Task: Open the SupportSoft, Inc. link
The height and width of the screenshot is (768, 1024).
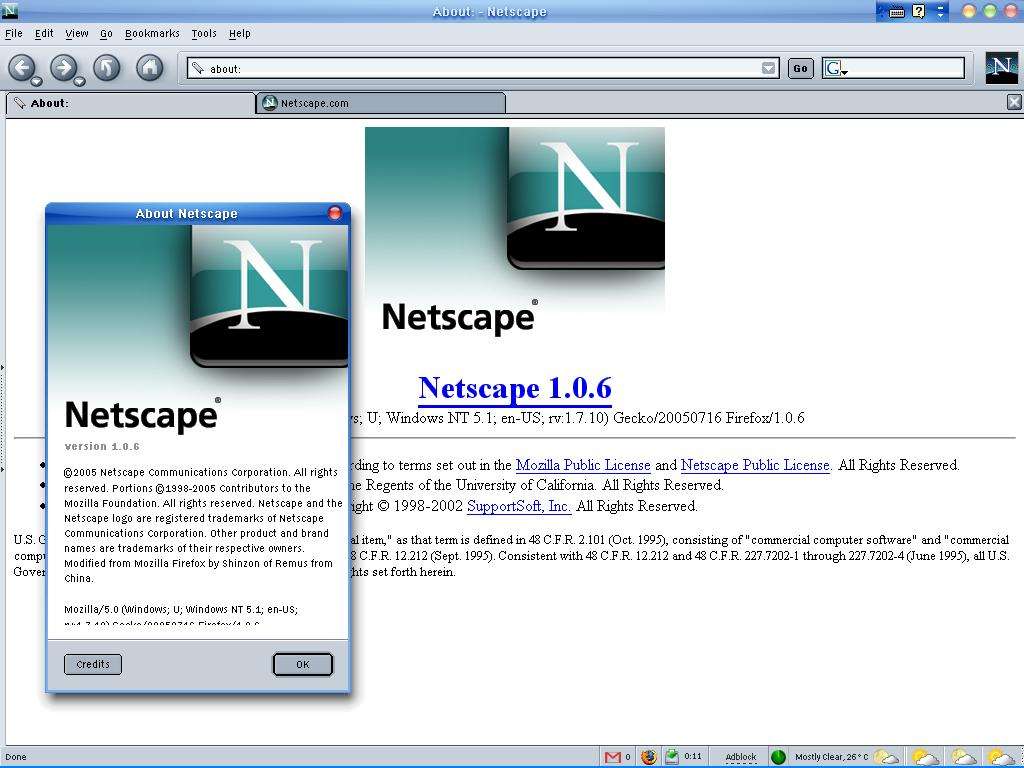Action: 518,506
